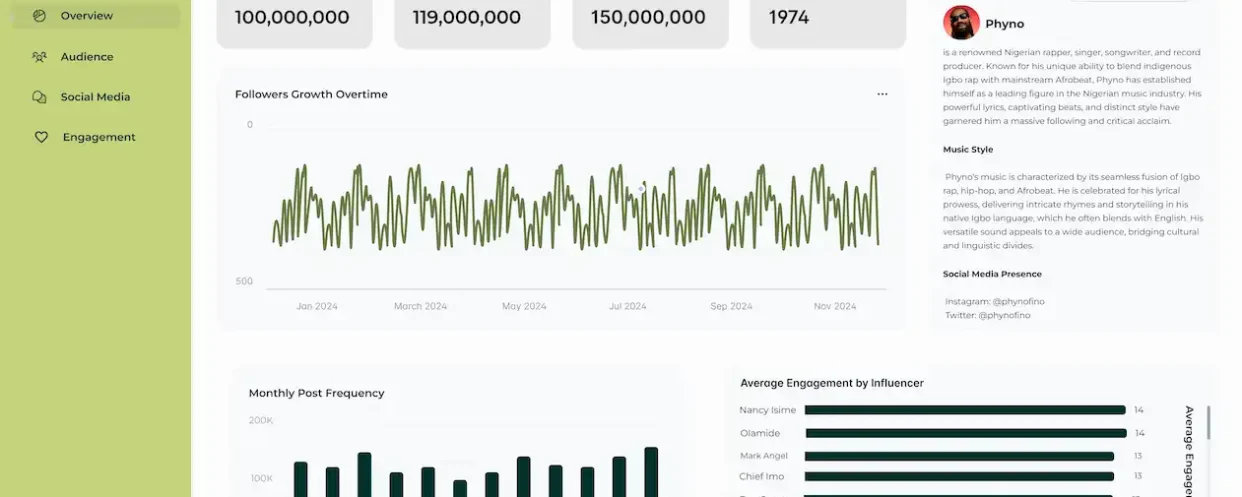The width and height of the screenshot is (1242, 497).
Task: Click the 100K axis label
Action: [x=261, y=478]
